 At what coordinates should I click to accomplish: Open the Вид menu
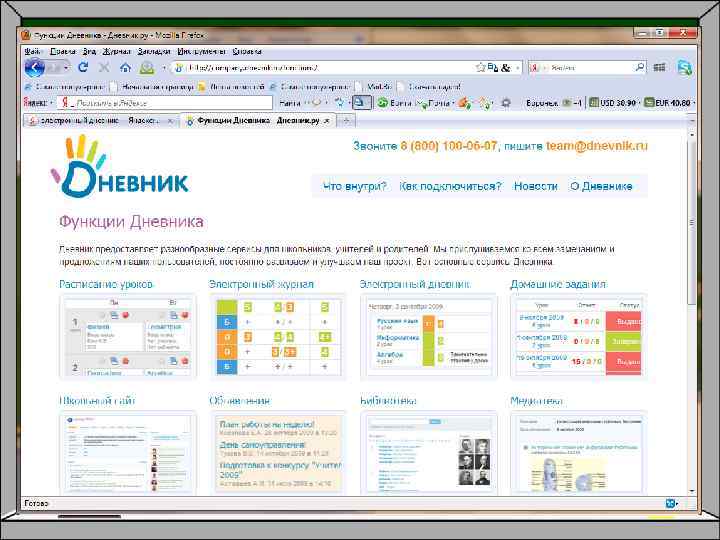(89, 51)
